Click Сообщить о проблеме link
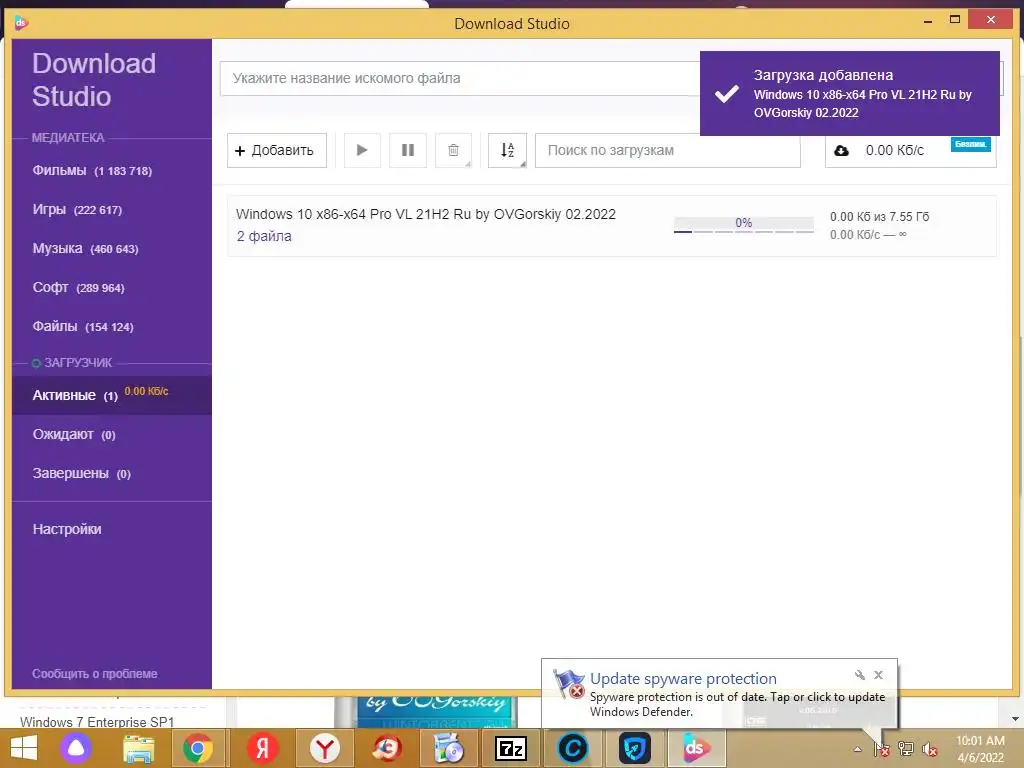The width and height of the screenshot is (1024, 768). click(x=95, y=673)
